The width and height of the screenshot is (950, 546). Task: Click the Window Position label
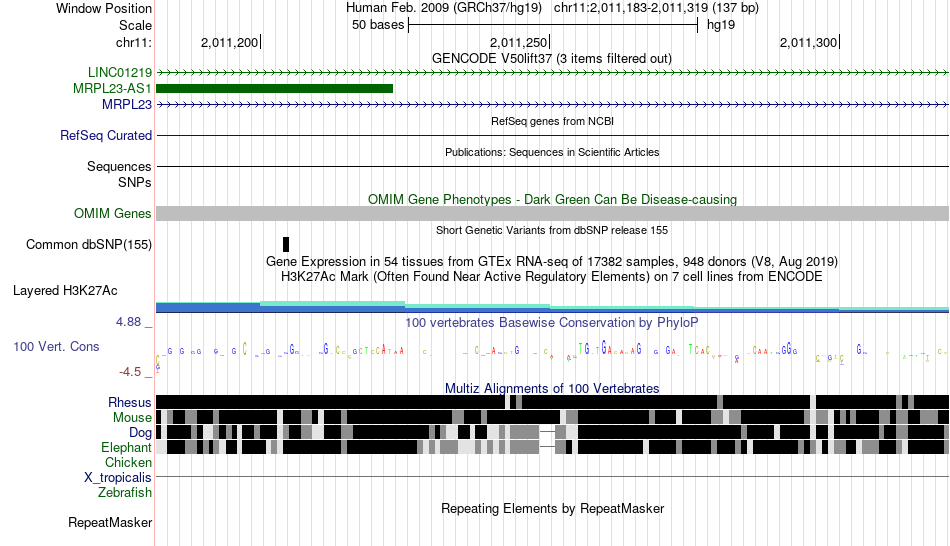coord(104,8)
